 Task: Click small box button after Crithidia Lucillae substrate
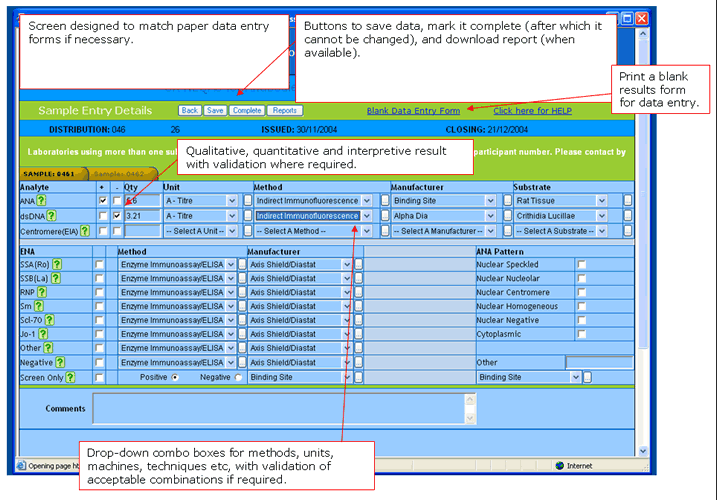pos(628,215)
